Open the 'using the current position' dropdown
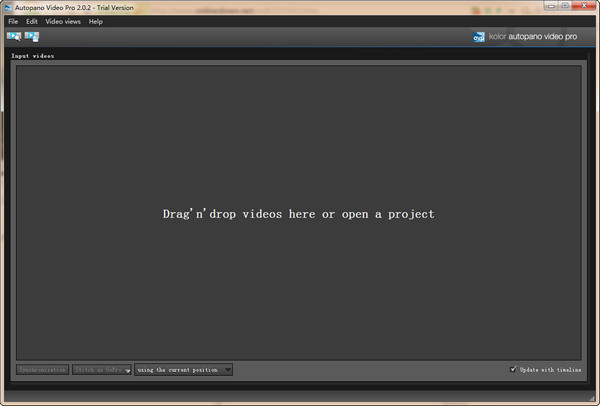Image resolution: width=600 pixels, height=406 pixels. tap(183, 370)
